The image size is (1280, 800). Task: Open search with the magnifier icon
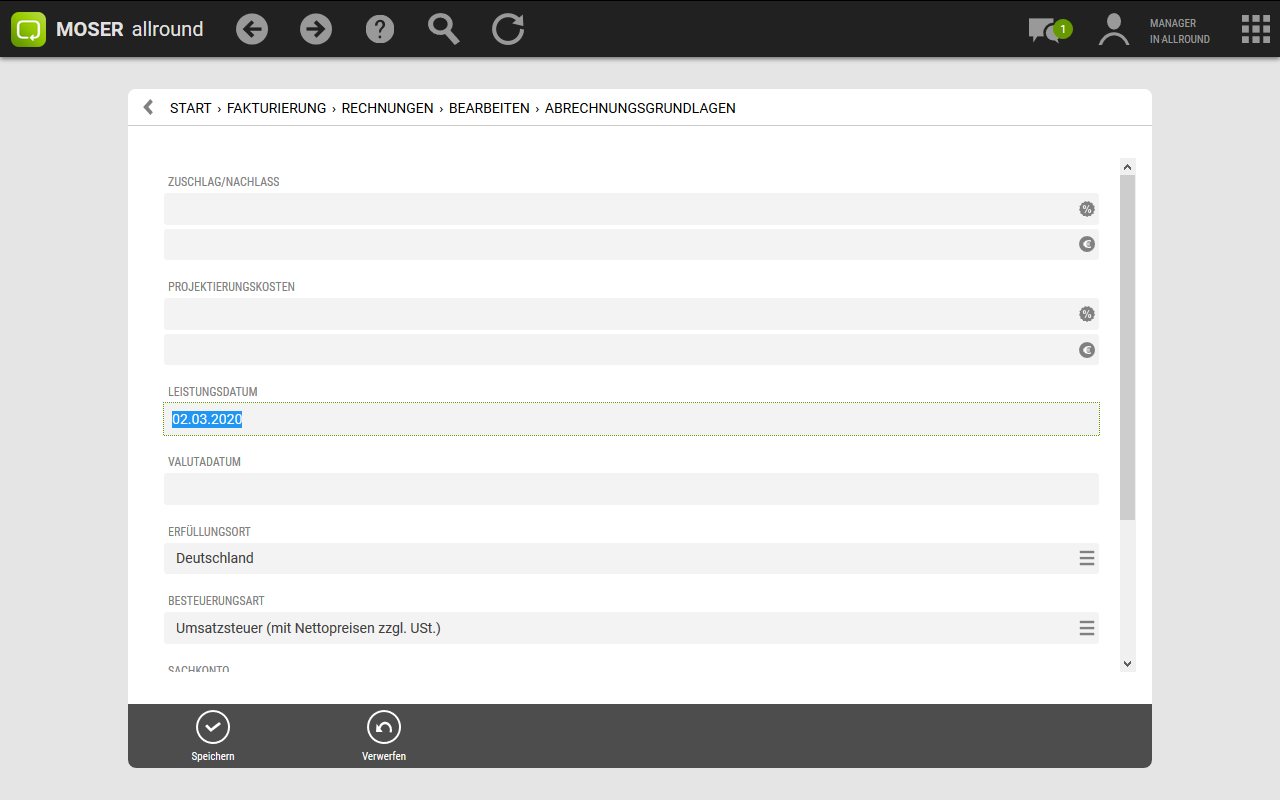444,29
